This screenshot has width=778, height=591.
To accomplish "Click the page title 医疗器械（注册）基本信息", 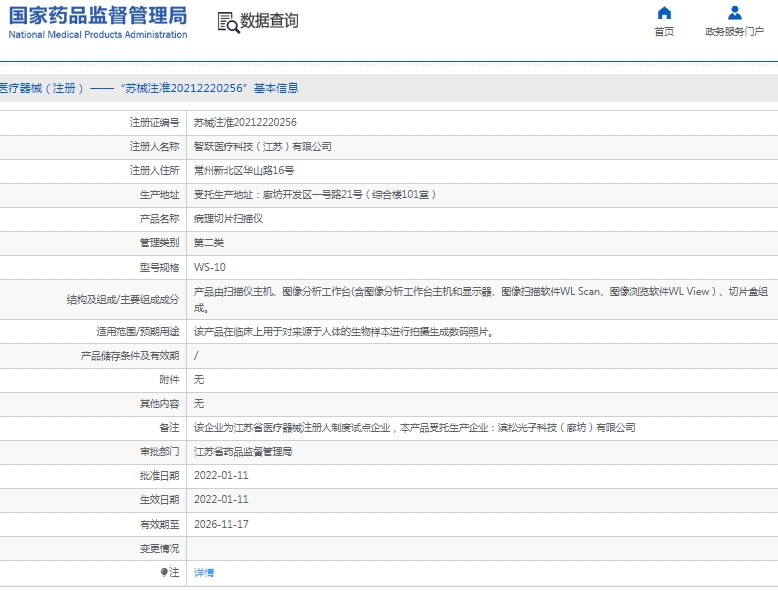I will (149, 88).
